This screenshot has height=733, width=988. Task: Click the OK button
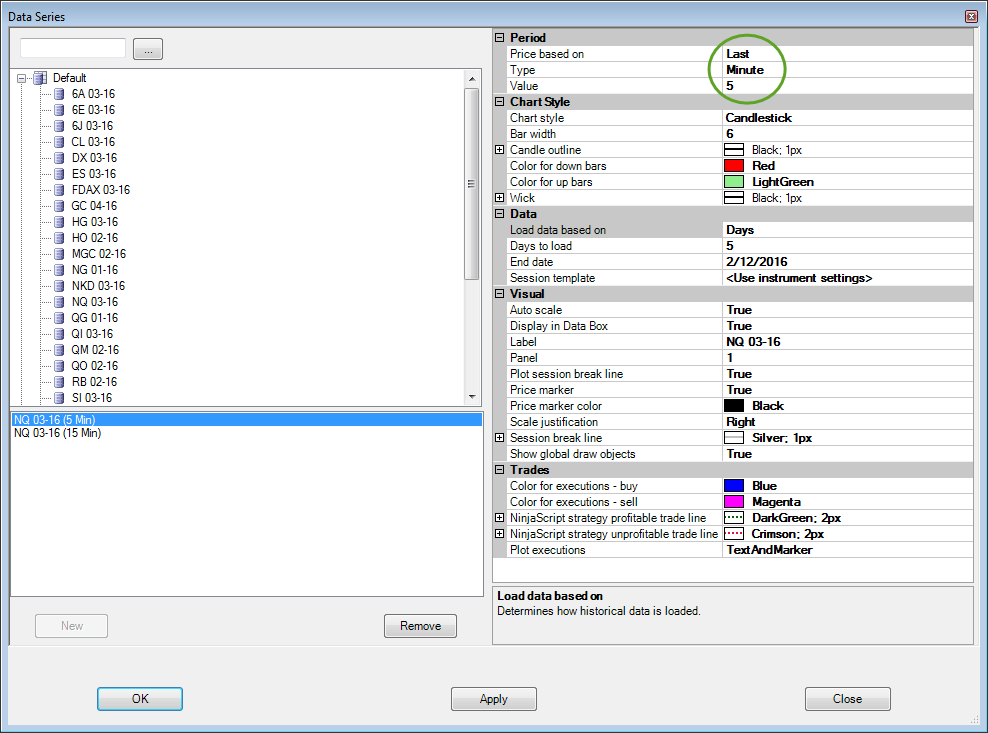(x=140, y=699)
